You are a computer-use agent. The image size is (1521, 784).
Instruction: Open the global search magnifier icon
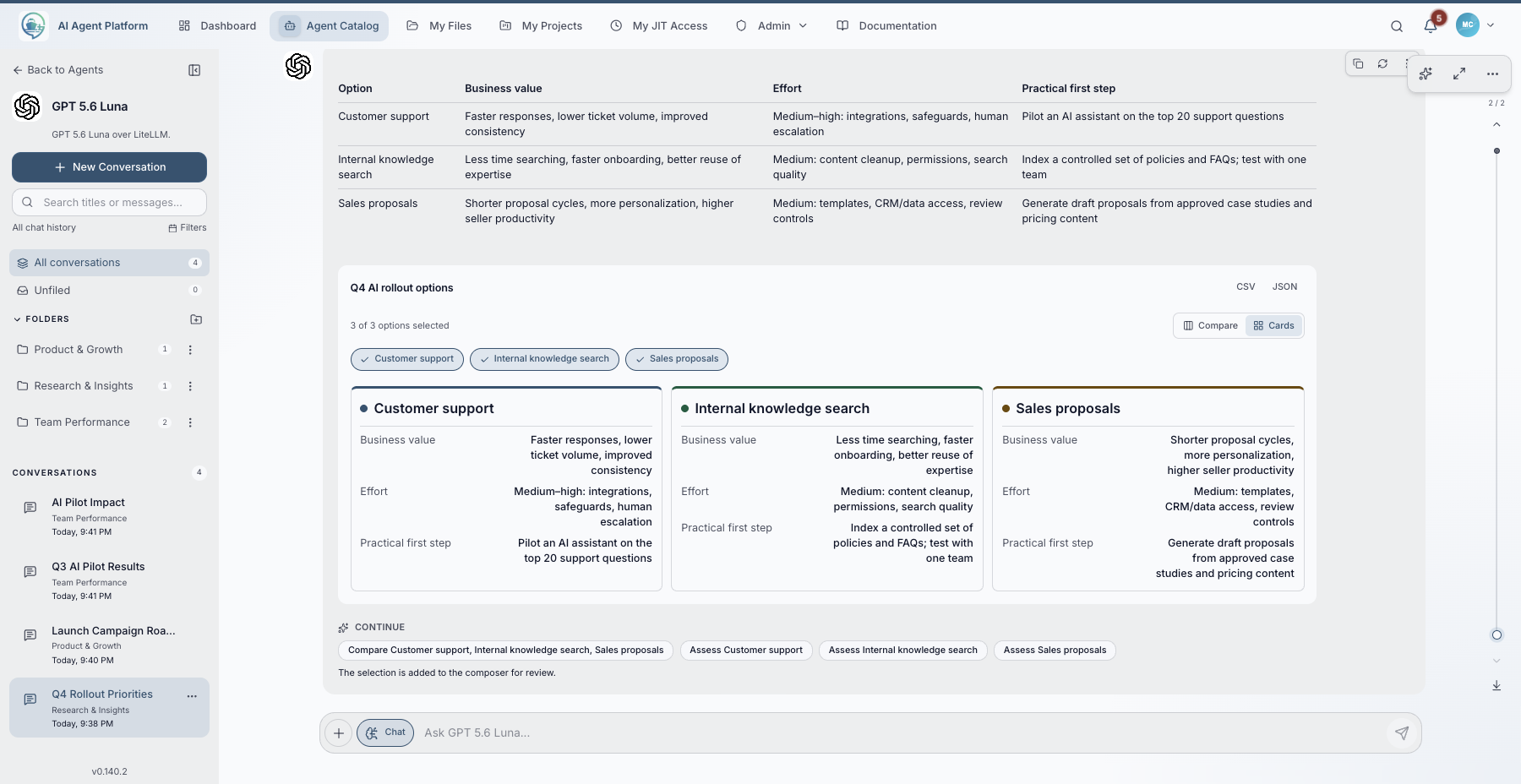pyautogui.click(x=1397, y=26)
